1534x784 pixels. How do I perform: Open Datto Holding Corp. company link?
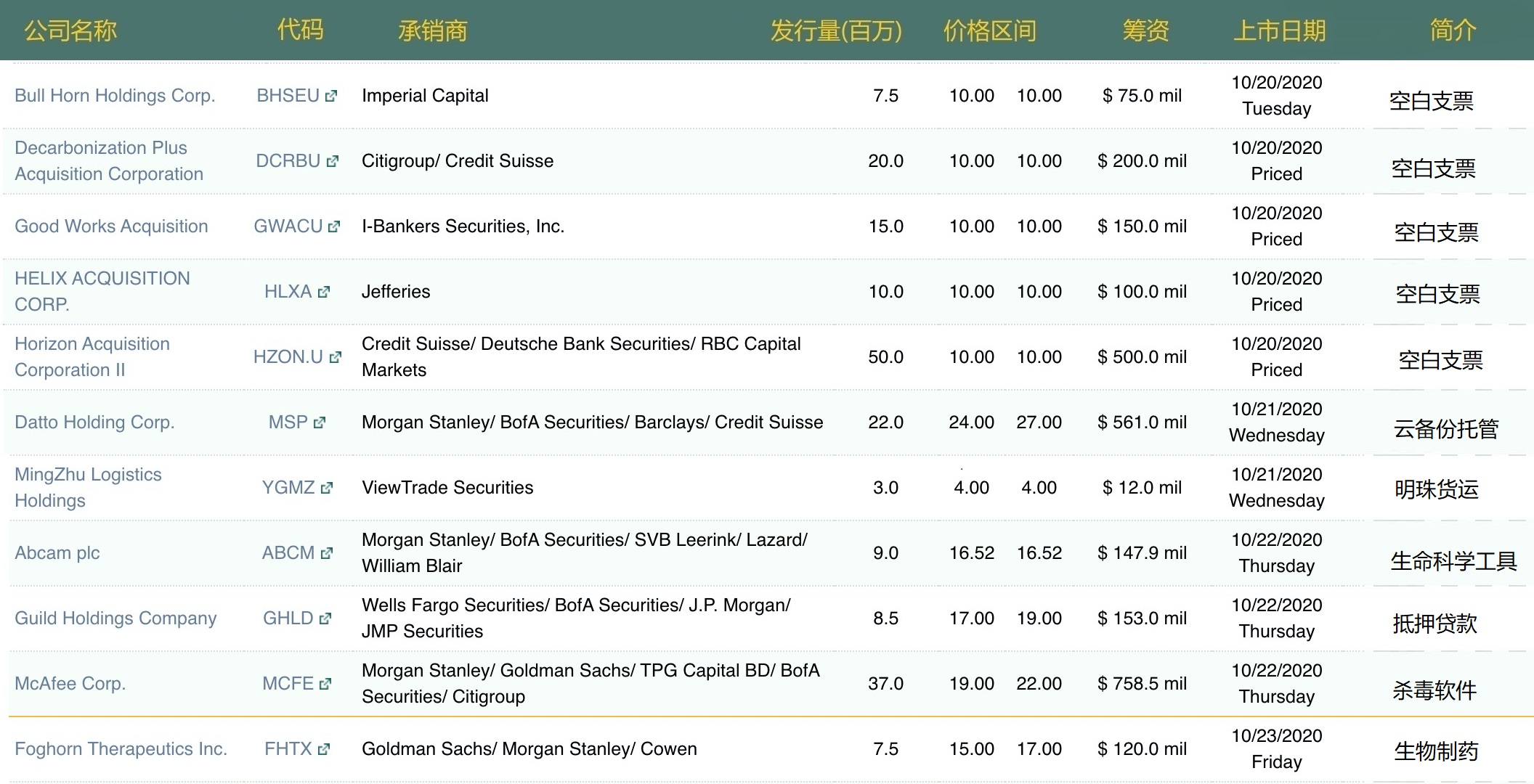tap(94, 422)
